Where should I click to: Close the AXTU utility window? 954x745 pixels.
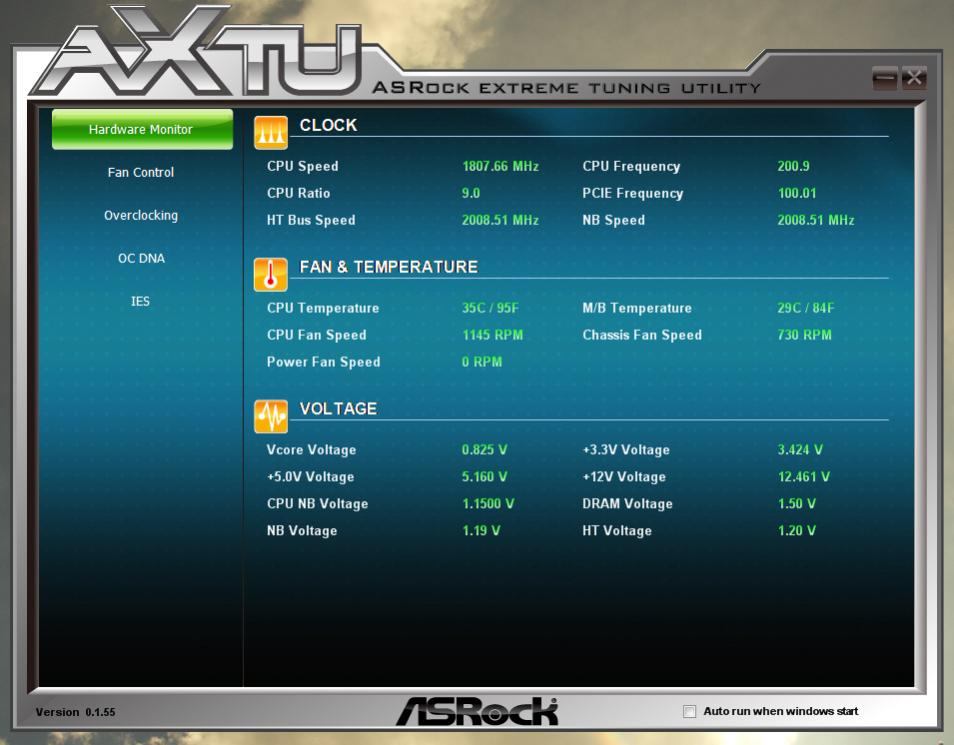[914, 78]
